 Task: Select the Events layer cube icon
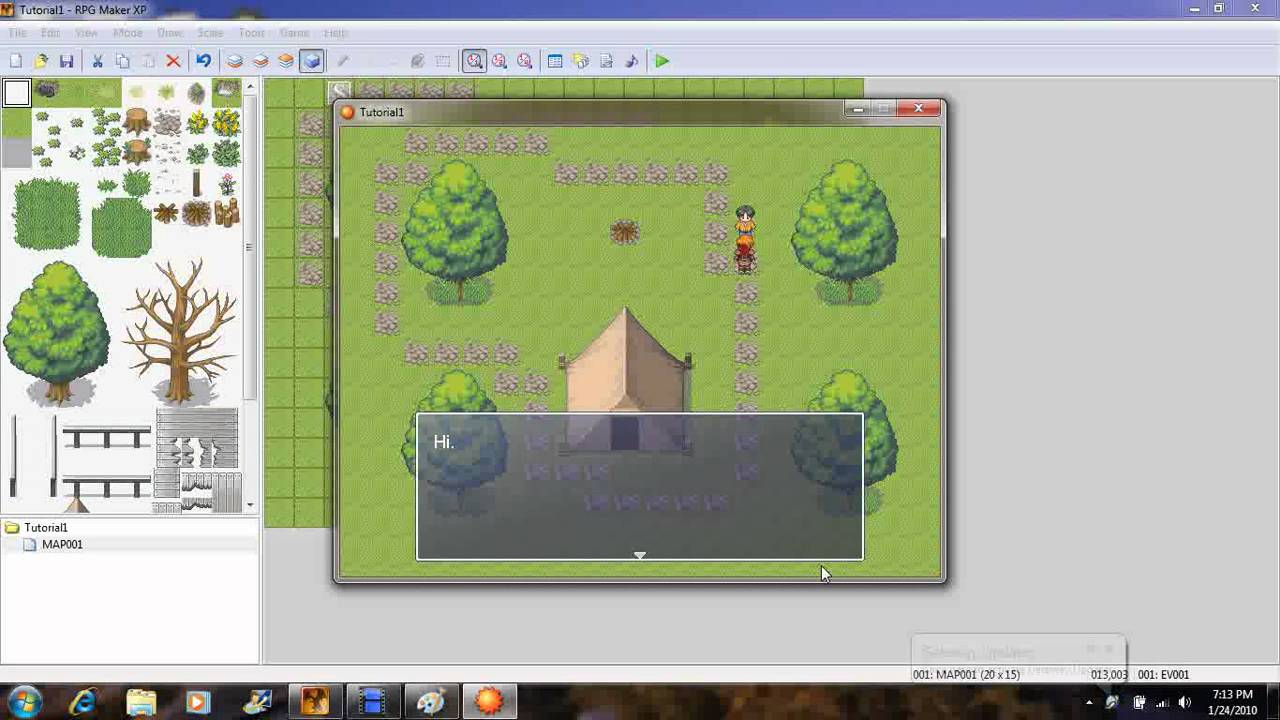(311, 61)
